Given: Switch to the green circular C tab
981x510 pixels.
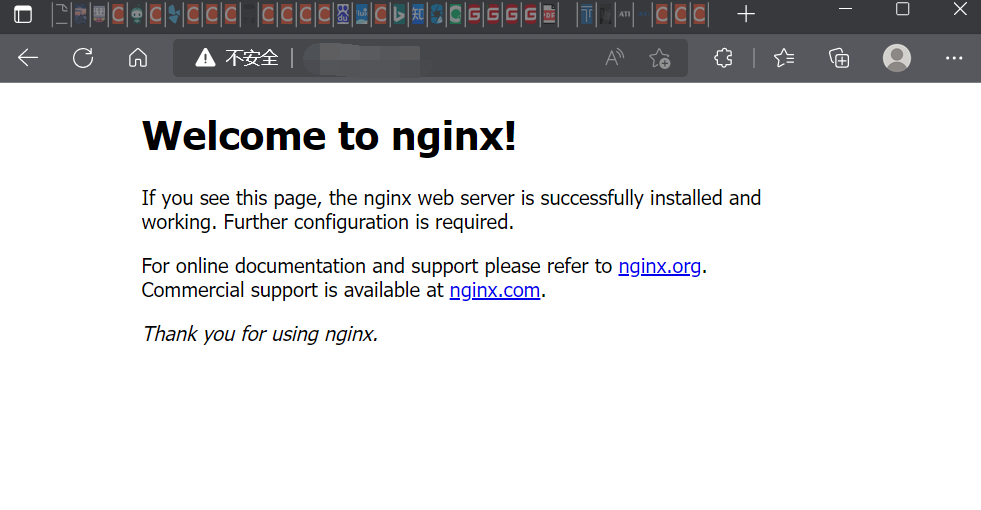Looking at the screenshot, I should [455, 14].
